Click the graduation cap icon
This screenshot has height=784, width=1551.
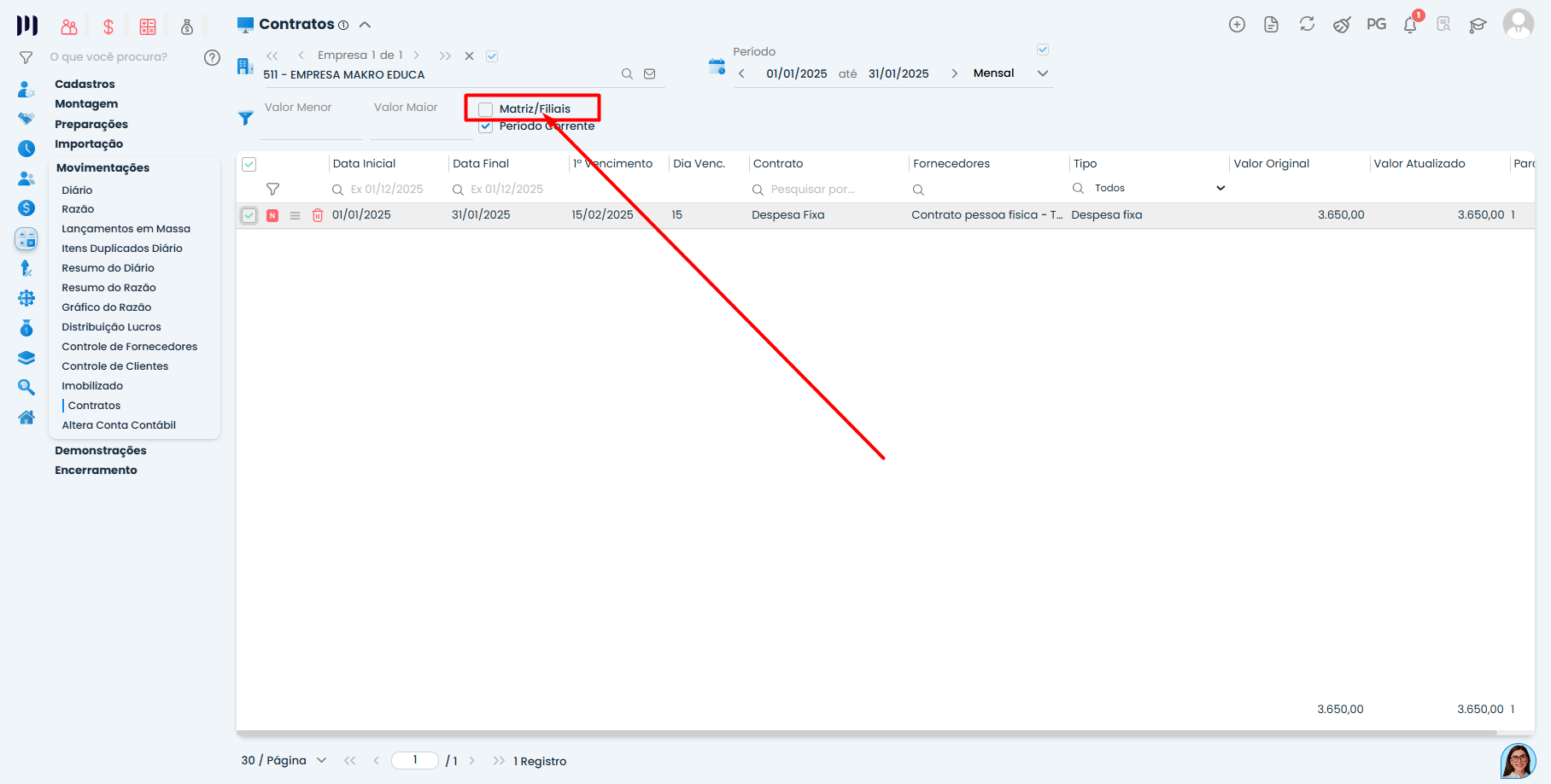point(1478,25)
